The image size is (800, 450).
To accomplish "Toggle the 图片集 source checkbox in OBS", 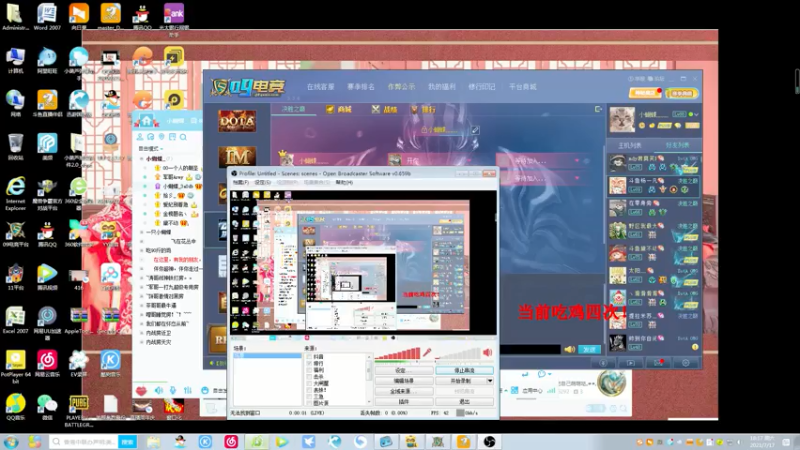I will (x=309, y=403).
